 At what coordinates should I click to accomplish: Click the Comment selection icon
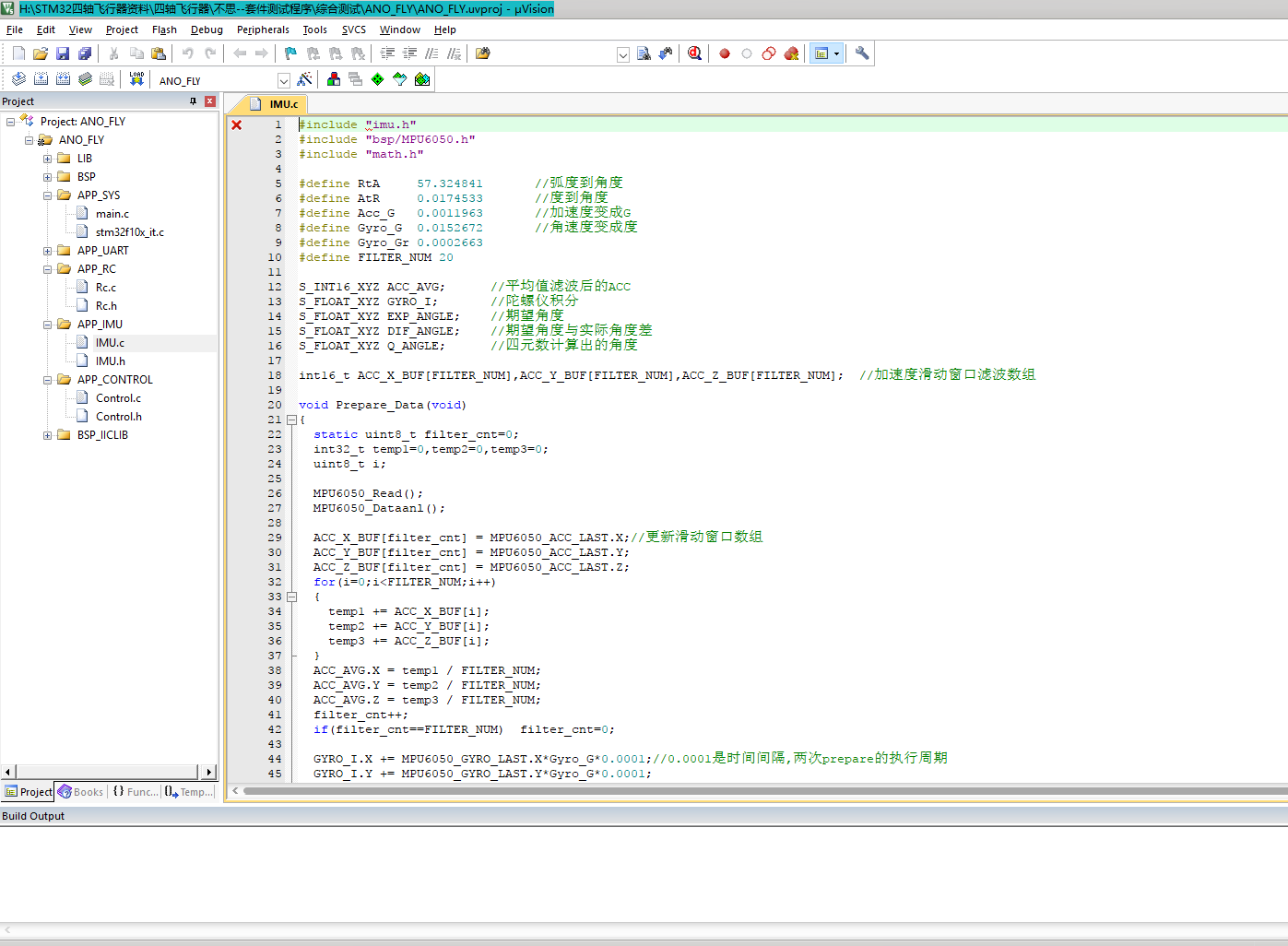tap(431, 53)
